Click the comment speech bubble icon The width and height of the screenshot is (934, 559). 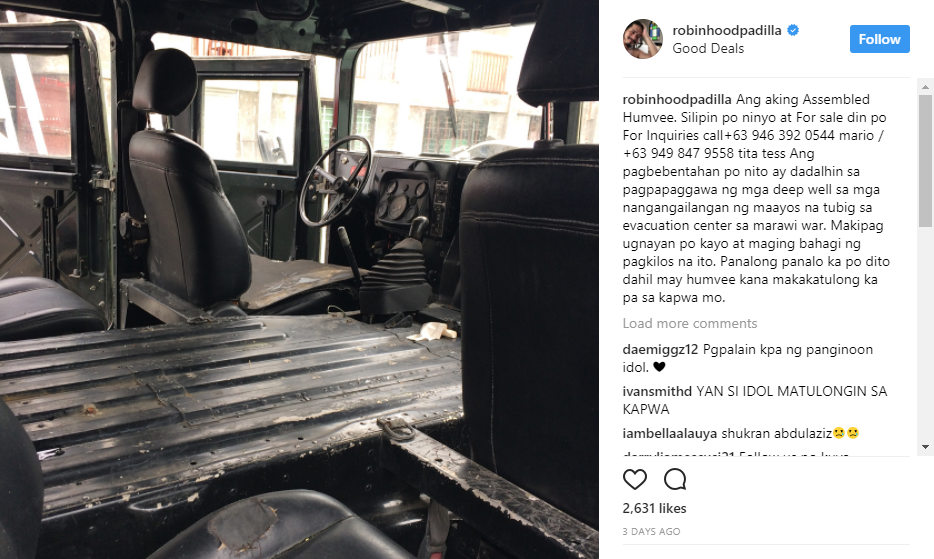pyautogui.click(x=675, y=479)
